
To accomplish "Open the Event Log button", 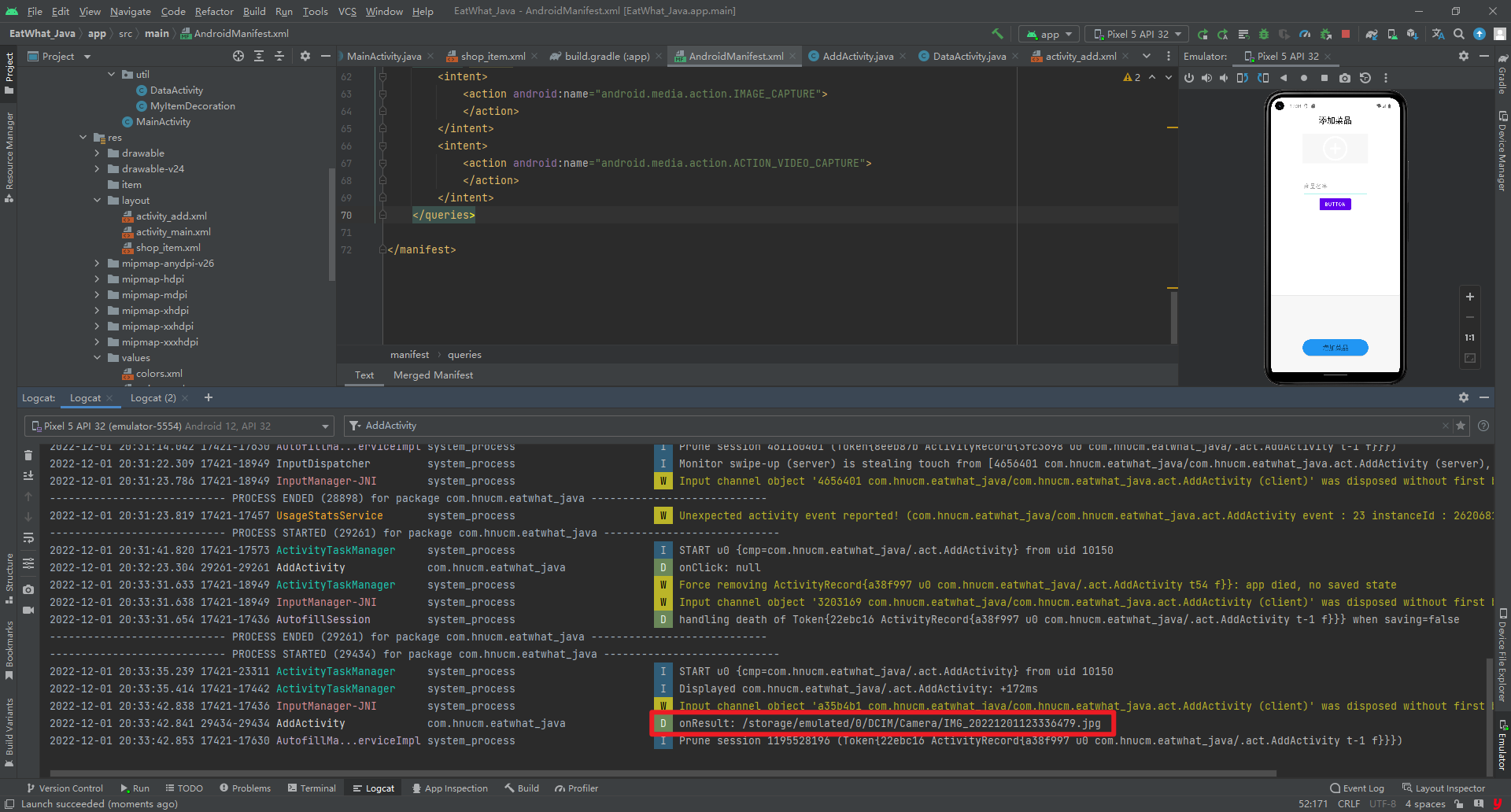I will point(1357,788).
